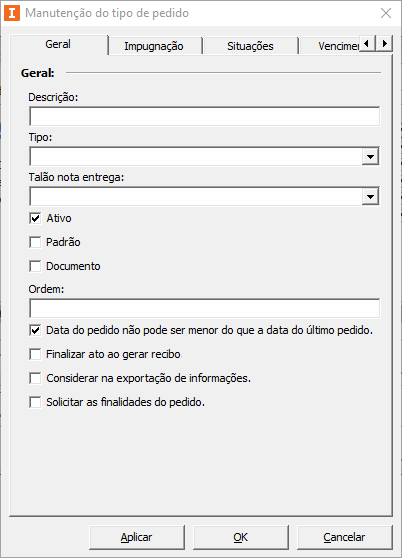Uncheck the Ativo checkbox
The height and width of the screenshot is (558, 402).
(35, 218)
